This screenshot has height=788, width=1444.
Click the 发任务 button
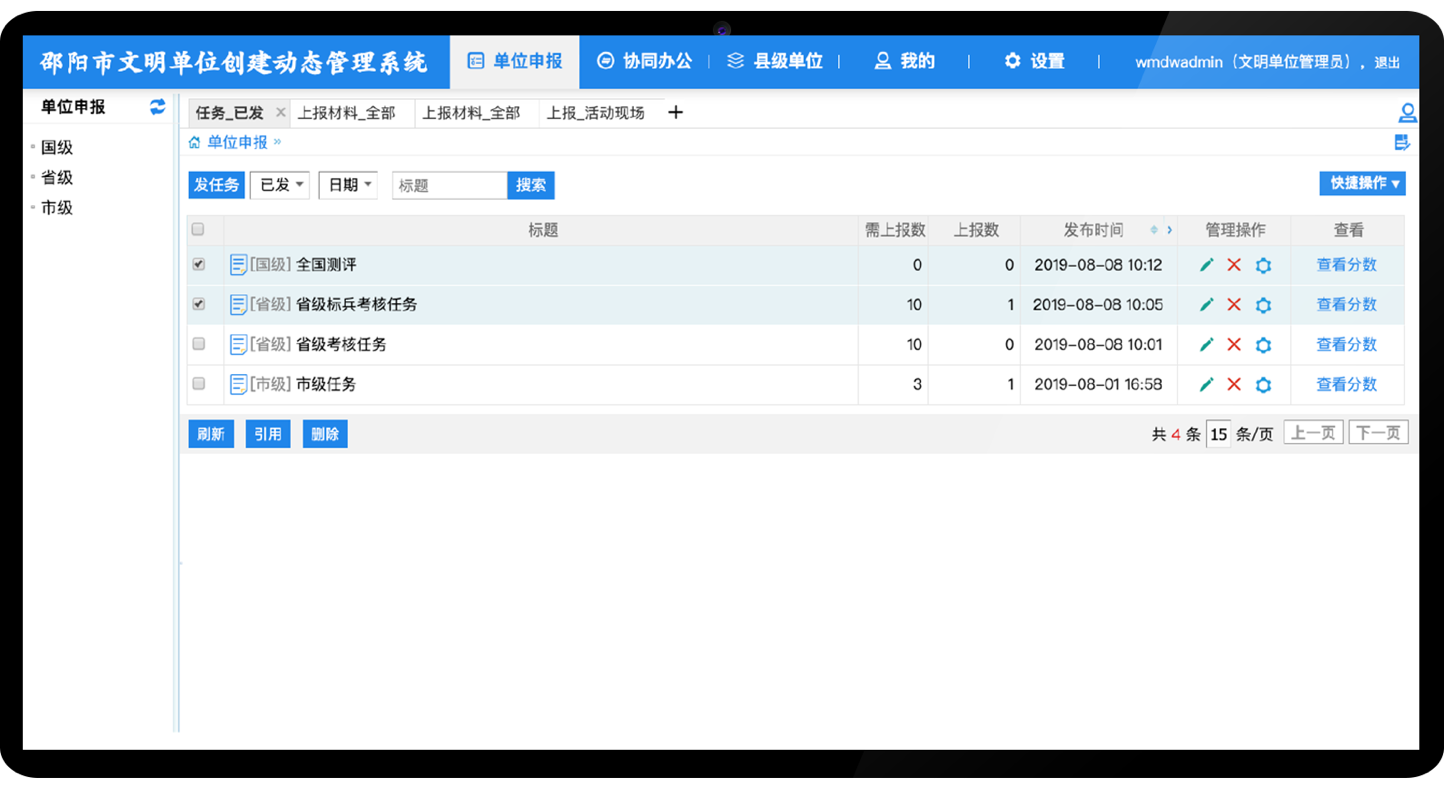[216, 185]
